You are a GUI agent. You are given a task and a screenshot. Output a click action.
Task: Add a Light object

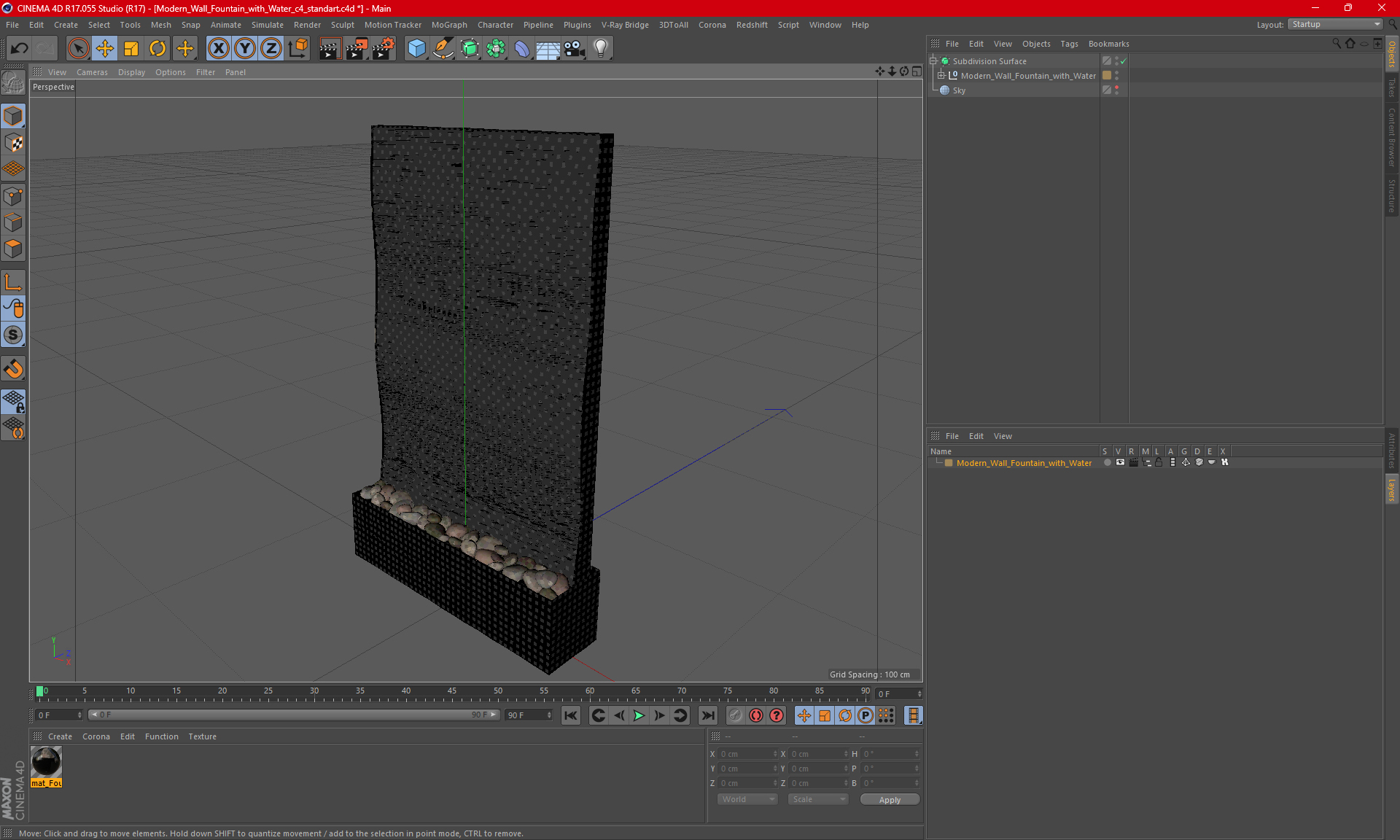(601, 49)
